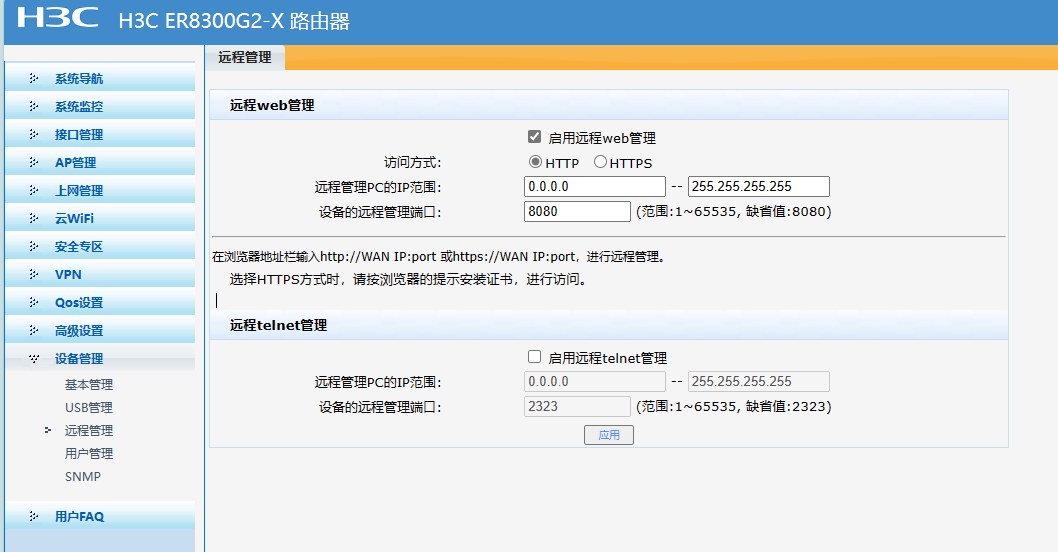The image size is (1058, 552).
Task: Enable 启用远程telnet管理 checkbox
Action: tap(534, 356)
